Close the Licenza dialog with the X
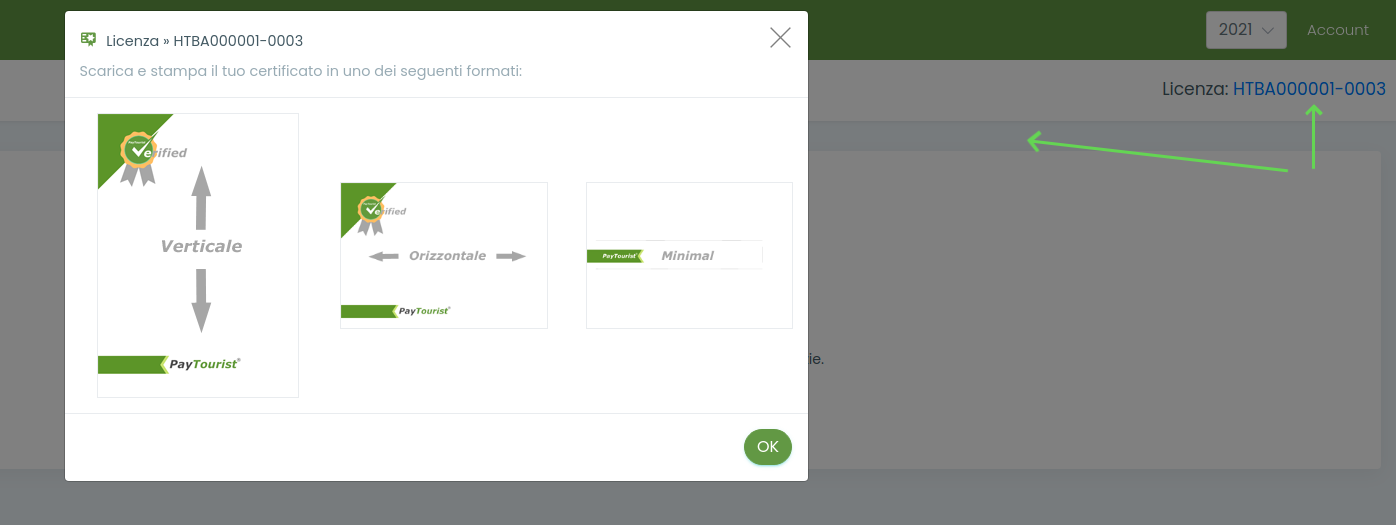This screenshot has height=525, width=1396. click(x=780, y=38)
